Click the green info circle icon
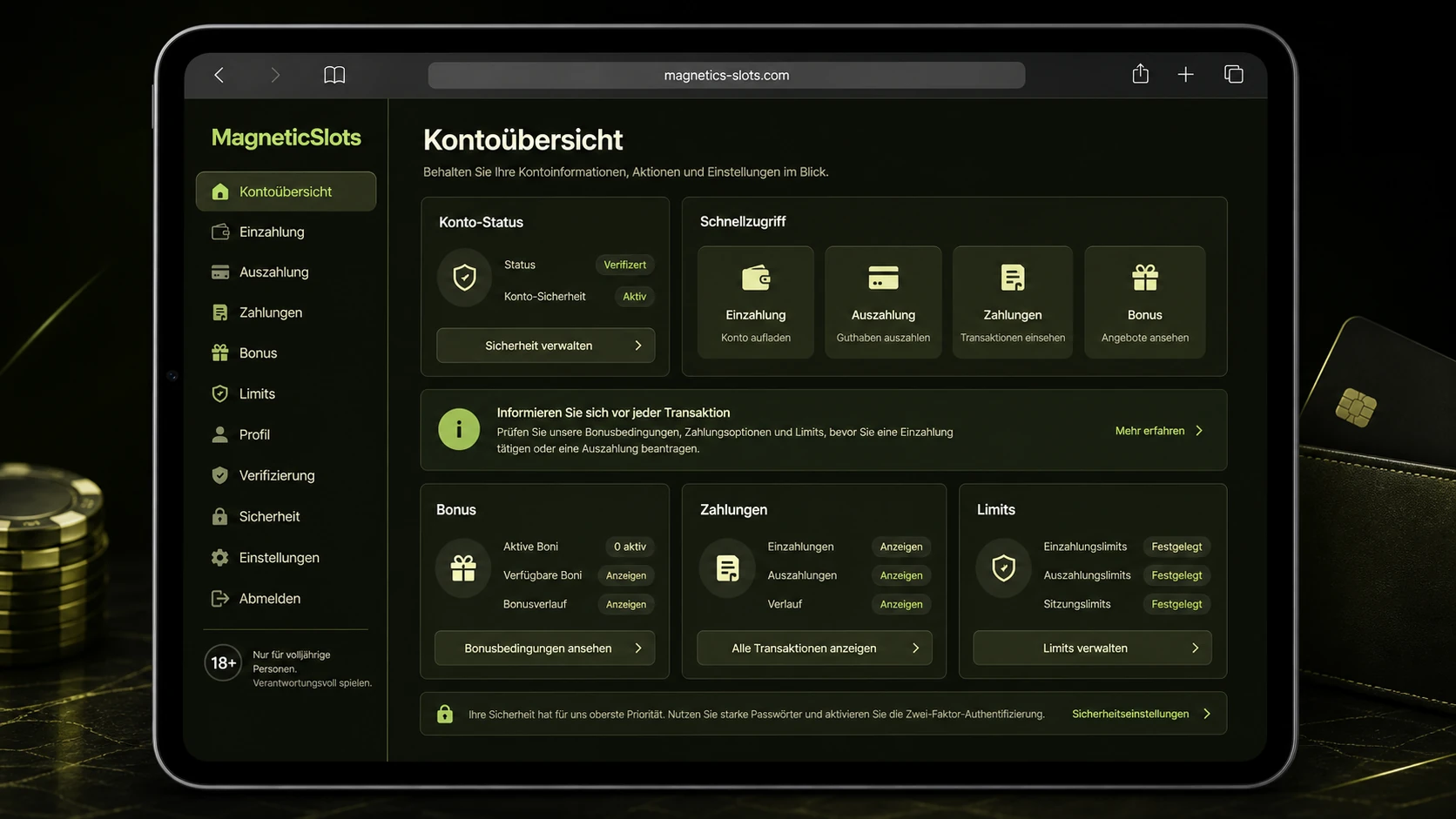The image size is (1456, 819). point(459,429)
